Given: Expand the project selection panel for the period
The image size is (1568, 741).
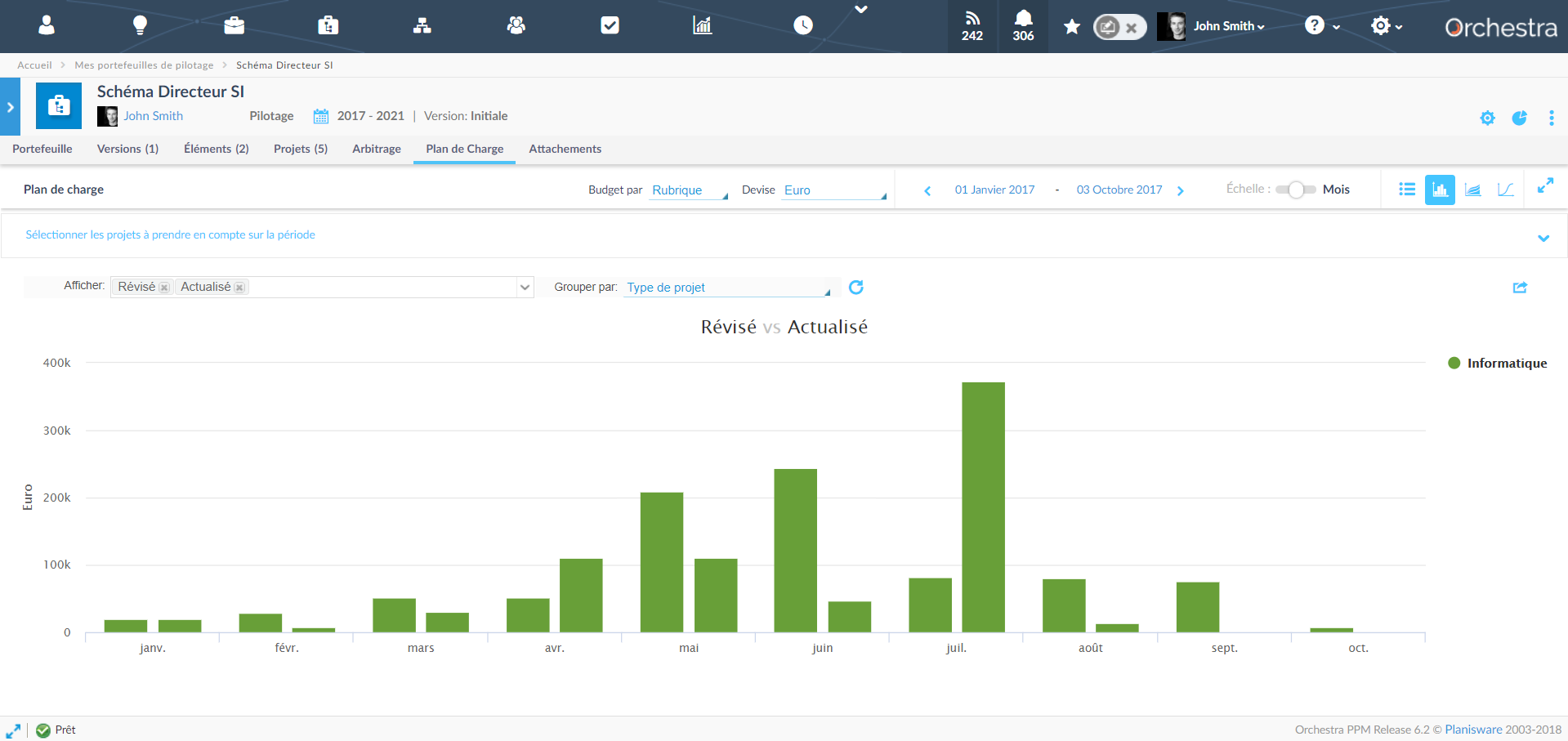Looking at the screenshot, I should pyautogui.click(x=1544, y=238).
